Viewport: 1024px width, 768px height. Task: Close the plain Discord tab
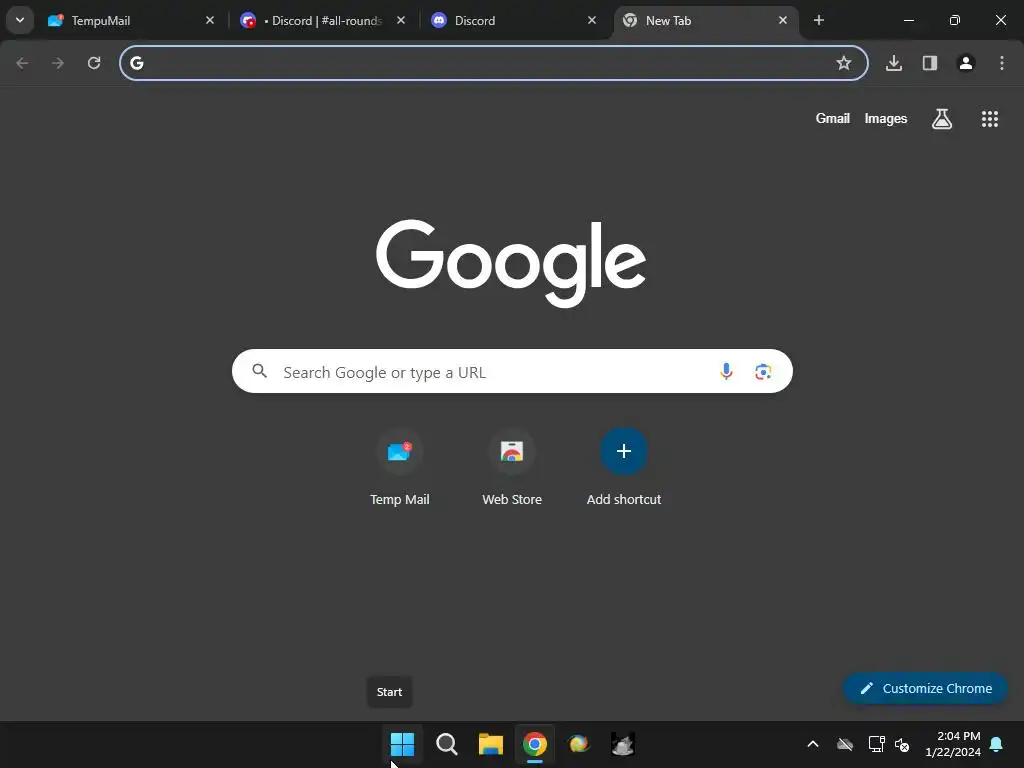pyautogui.click(x=592, y=20)
